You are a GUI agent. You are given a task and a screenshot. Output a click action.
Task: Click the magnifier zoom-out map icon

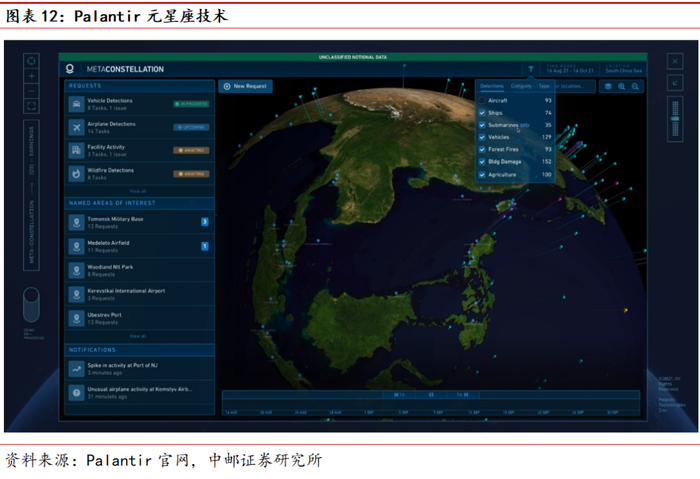[x=635, y=87]
